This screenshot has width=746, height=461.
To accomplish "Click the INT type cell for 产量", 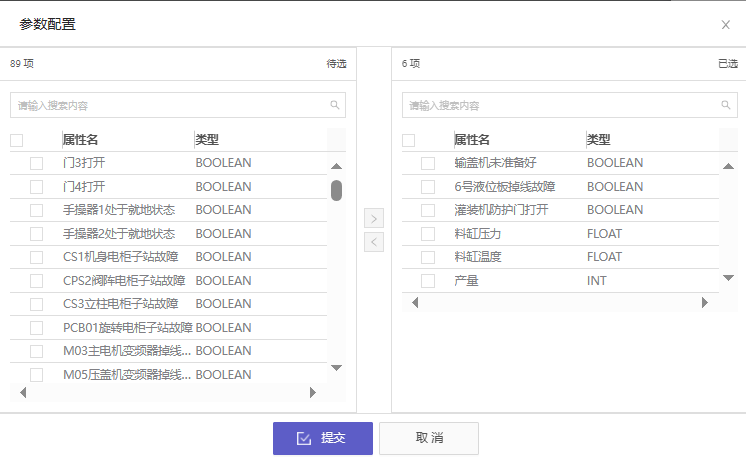I will point(597,281).
